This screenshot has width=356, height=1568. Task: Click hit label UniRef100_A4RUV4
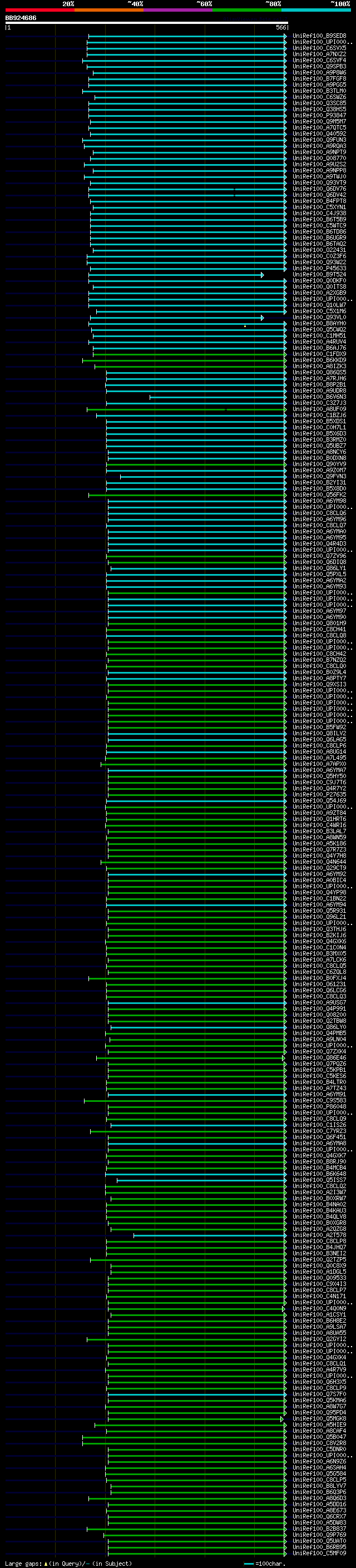point(319,342)
